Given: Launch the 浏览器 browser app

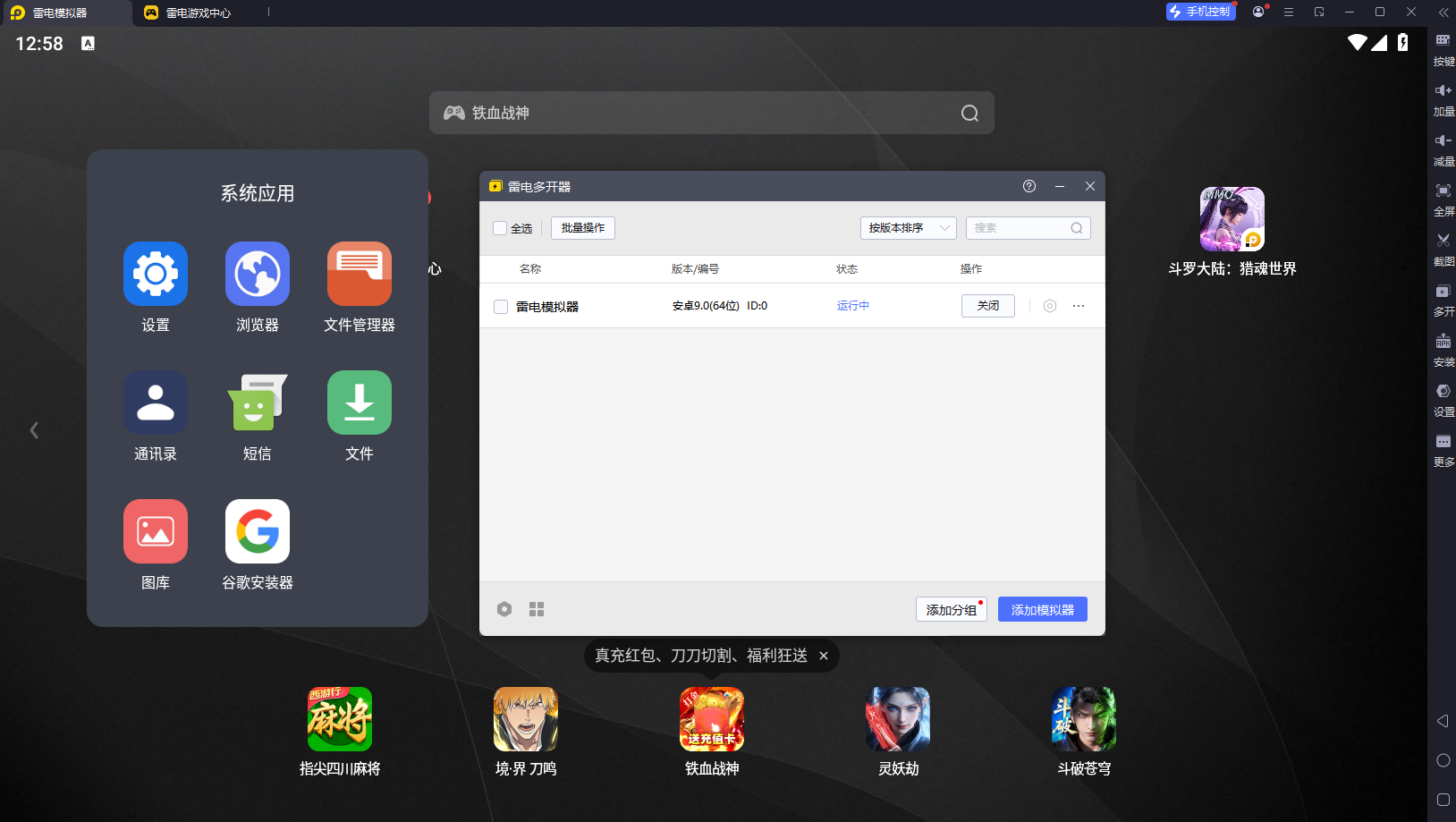Looking at the screenshot, I should point(258,275).
